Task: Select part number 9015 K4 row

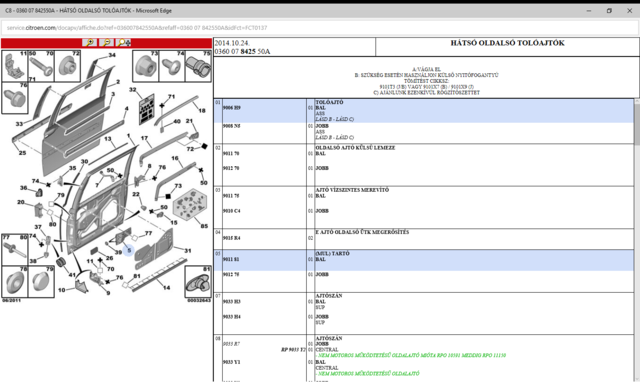Action: point(424,238)
